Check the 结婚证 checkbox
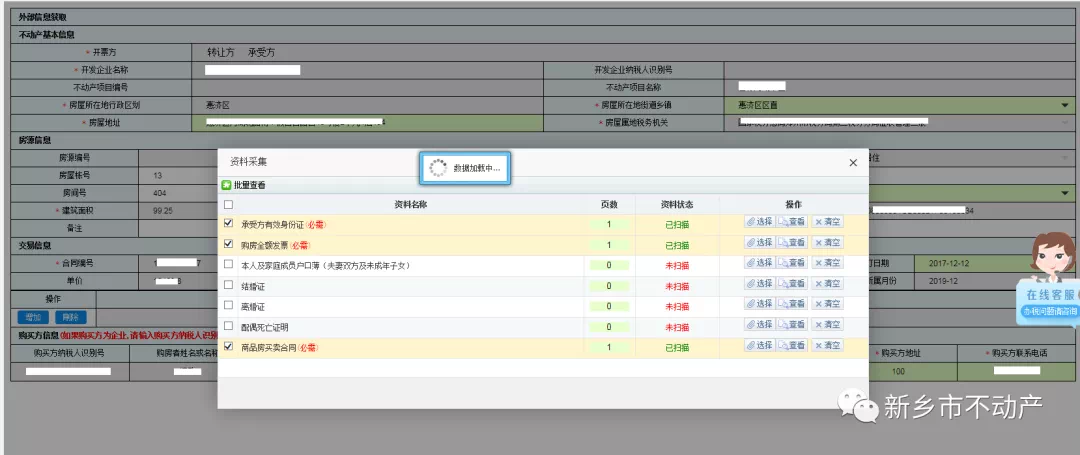The height and width of the screenshot is (455, 1080). [229, 285]
